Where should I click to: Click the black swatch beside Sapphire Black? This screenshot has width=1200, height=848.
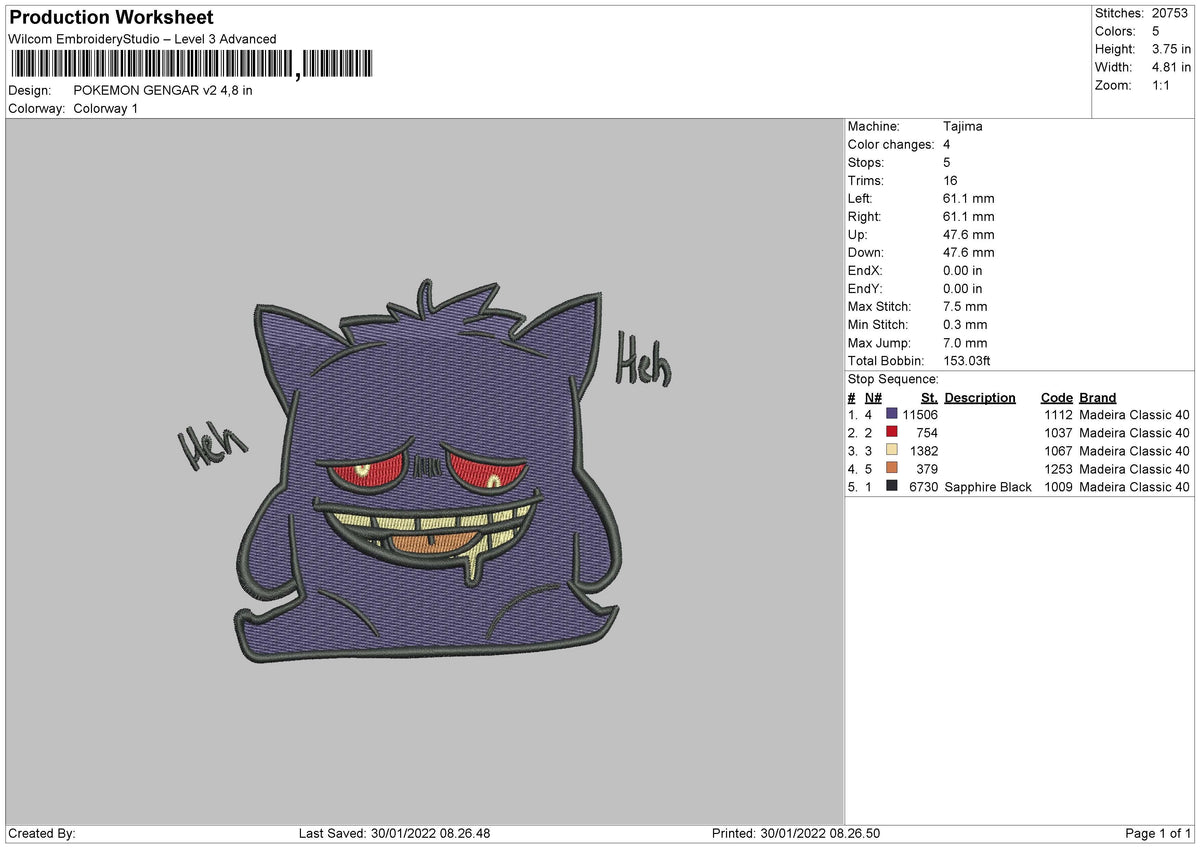click(892, 486)
